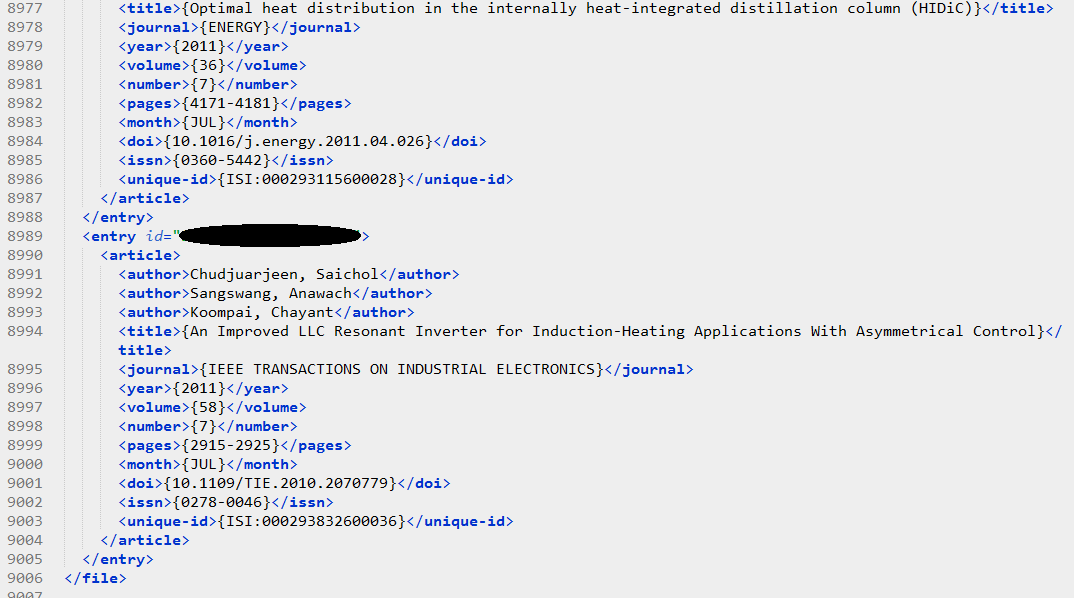
Task: Click line number 9006 in gutter
Action: click(25, 578)
